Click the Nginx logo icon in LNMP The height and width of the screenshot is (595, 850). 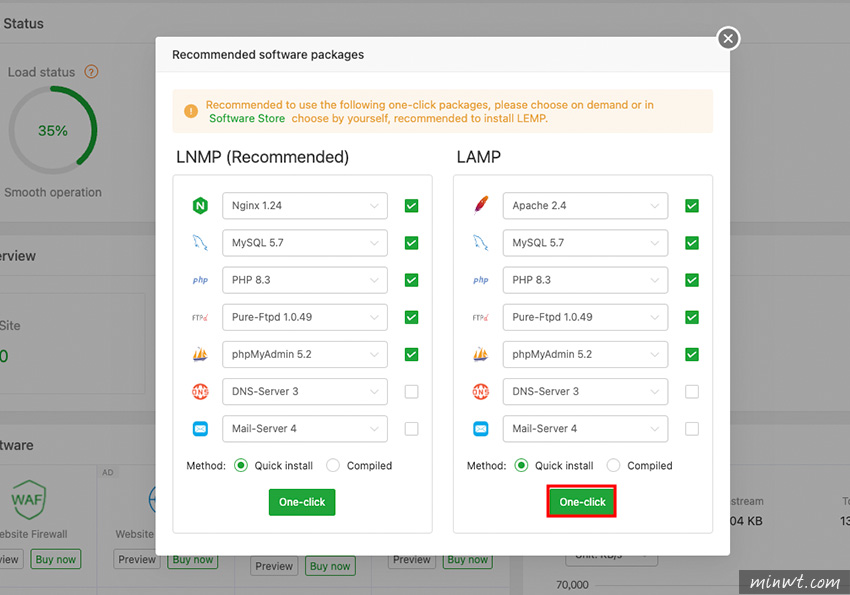(200, 206)
